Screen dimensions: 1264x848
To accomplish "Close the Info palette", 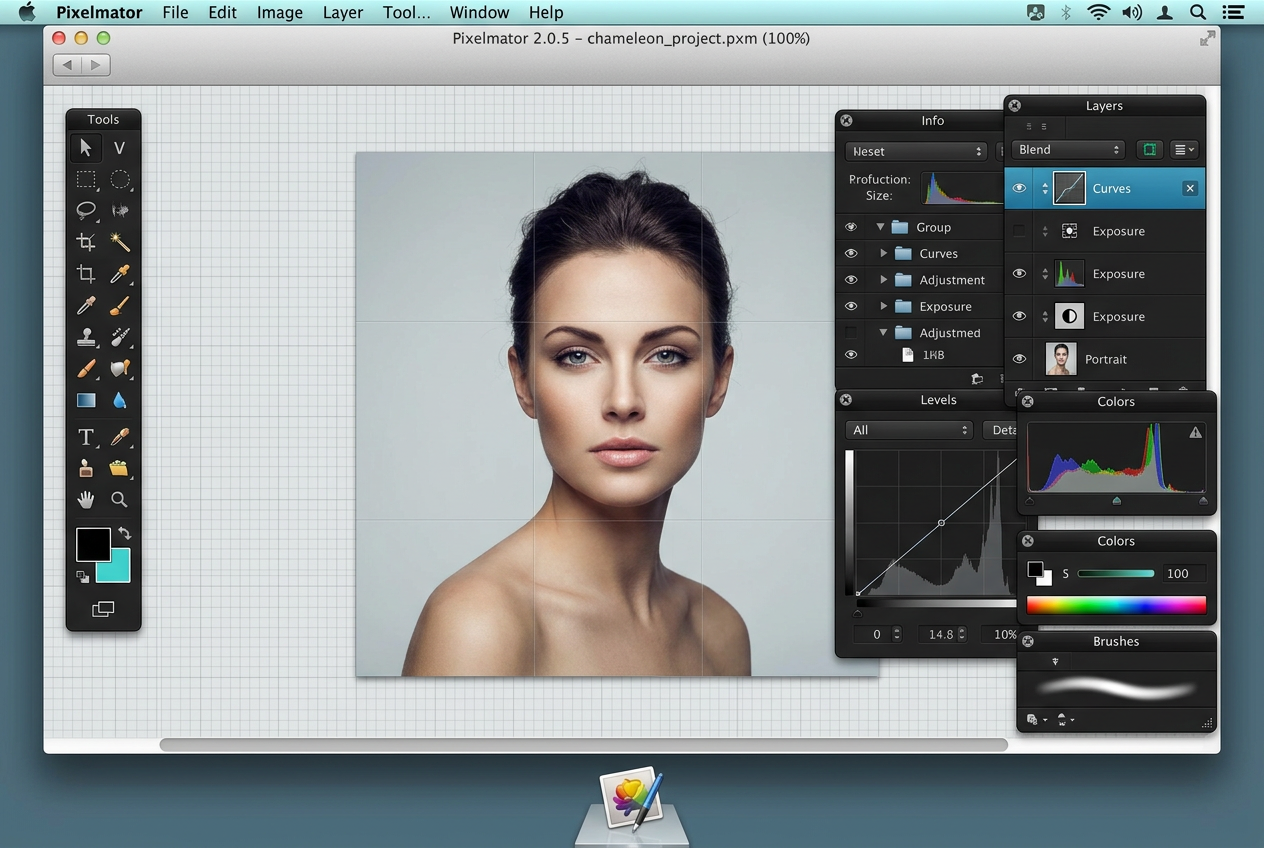I will [x=846, y=120].
